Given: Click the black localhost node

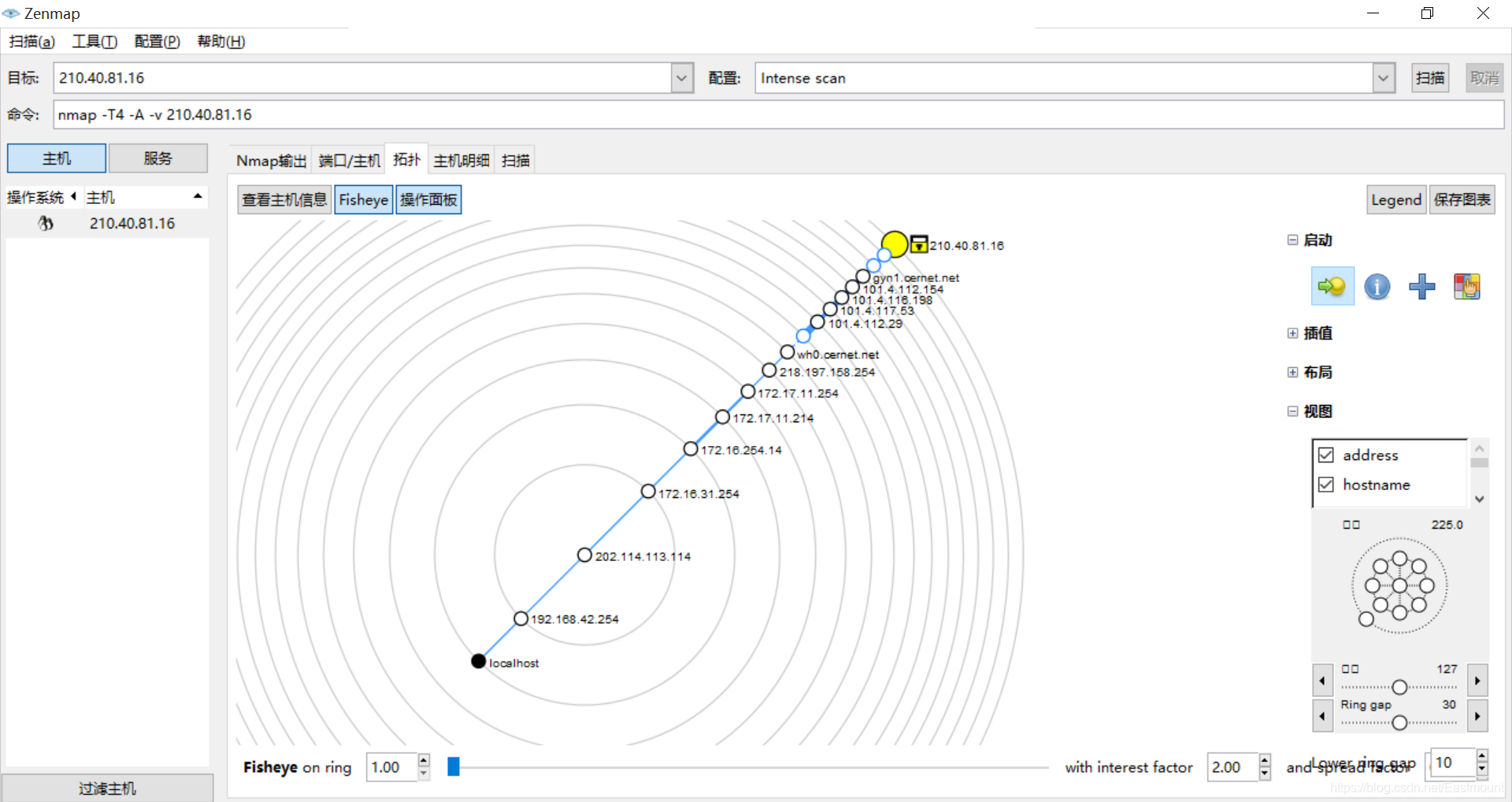Looking at the screenshot, I should 478,661.
